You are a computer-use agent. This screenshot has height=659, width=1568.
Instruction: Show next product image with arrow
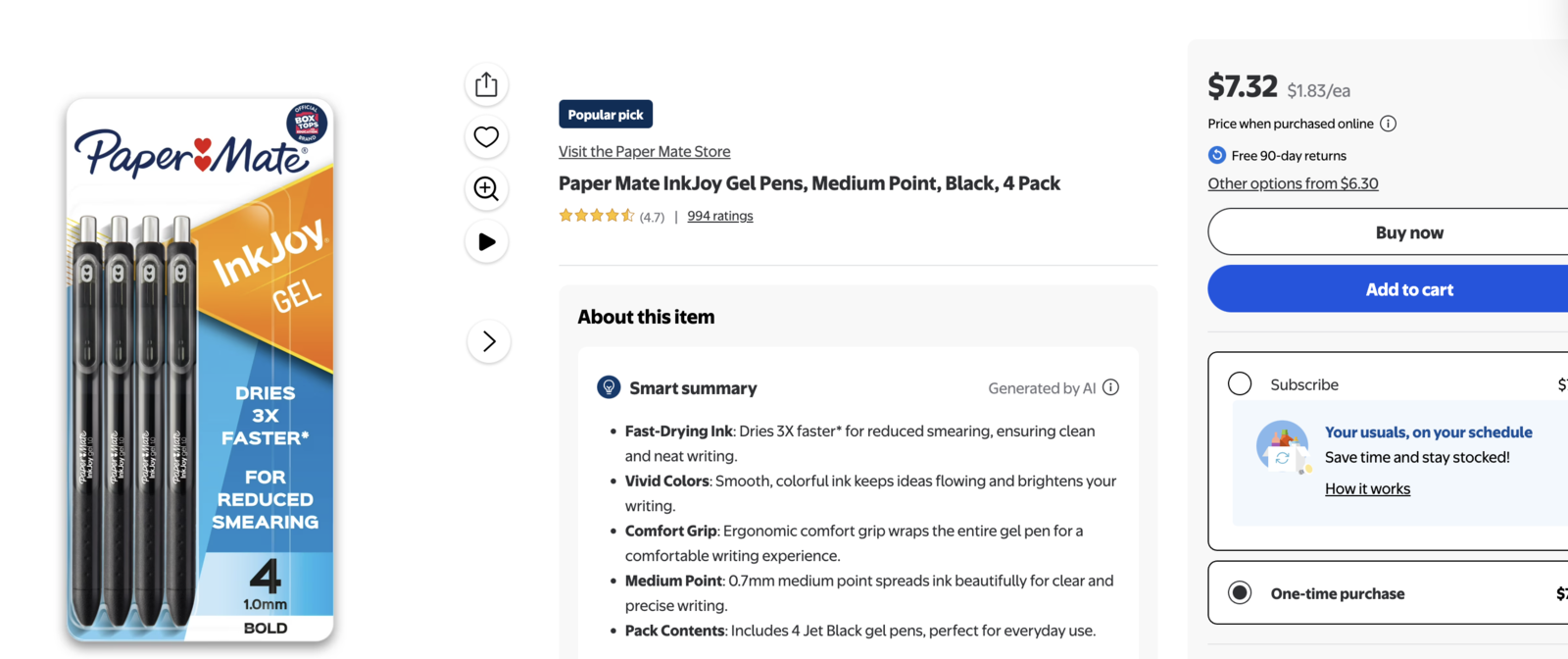point(489,341)
